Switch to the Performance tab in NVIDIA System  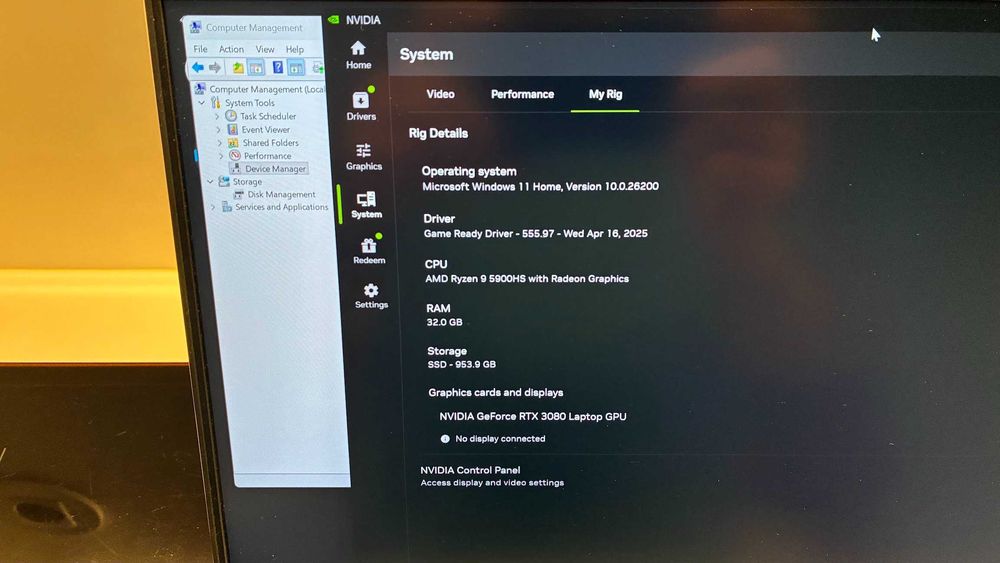click(522, 94)
